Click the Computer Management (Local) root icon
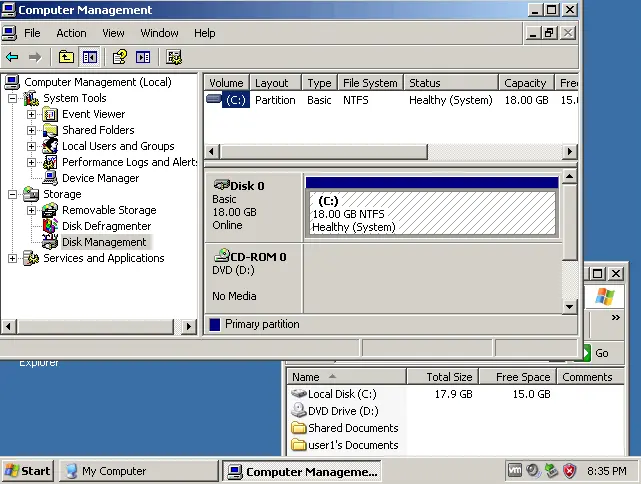The height and width of the screenshot is (484, 641). tap(12, 82)
